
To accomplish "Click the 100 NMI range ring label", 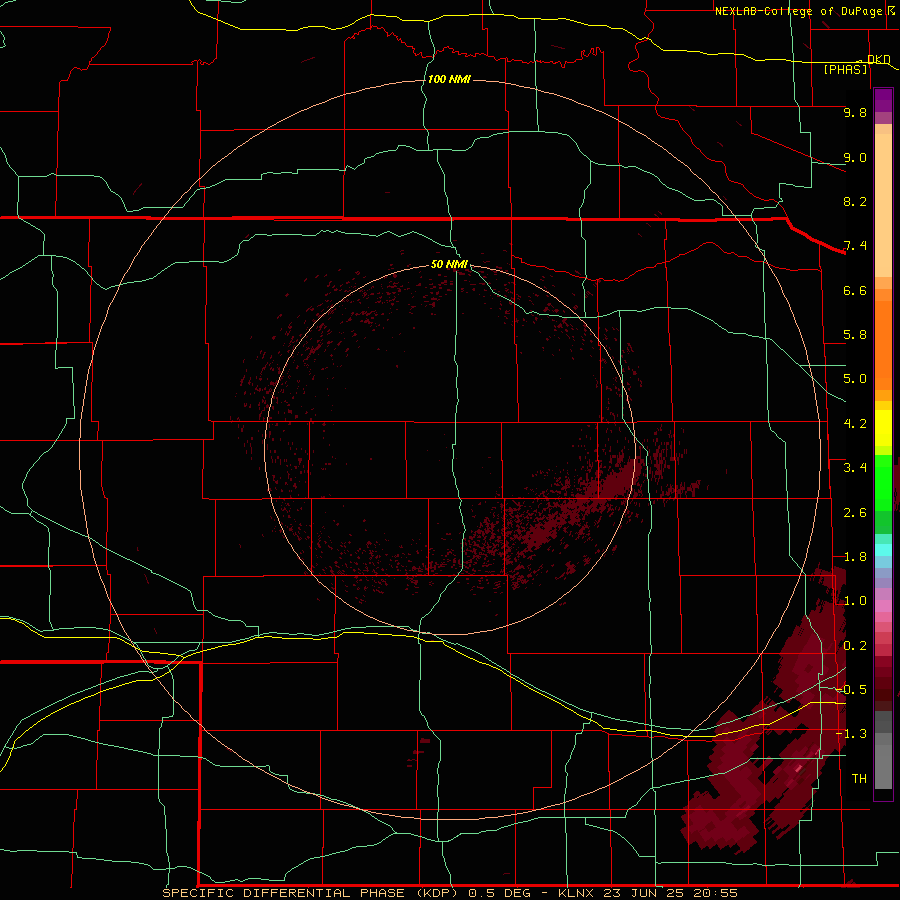I will pos(449,79).
